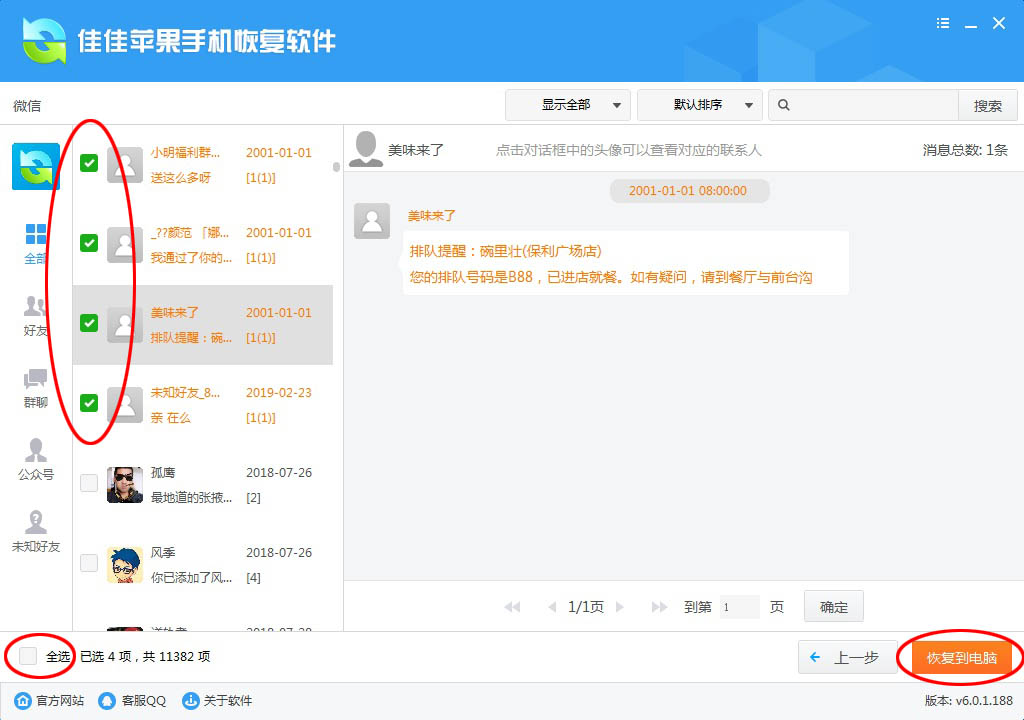Switch to 未知好友 unknown friends category
This screenshot has height=720, width=1024.
(x=35, y=532)
